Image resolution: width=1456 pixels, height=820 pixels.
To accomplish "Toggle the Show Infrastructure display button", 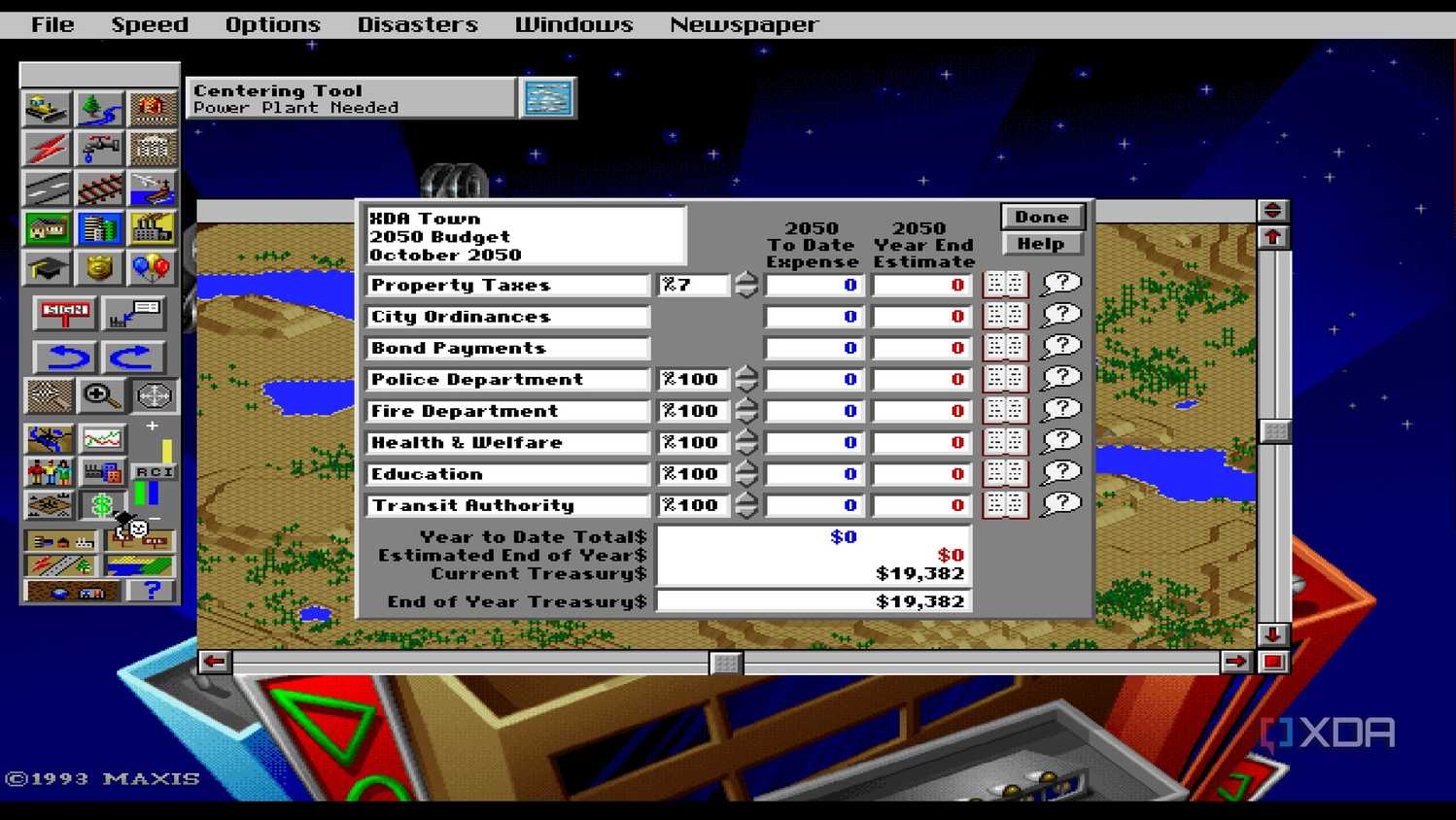I will 61,565.
